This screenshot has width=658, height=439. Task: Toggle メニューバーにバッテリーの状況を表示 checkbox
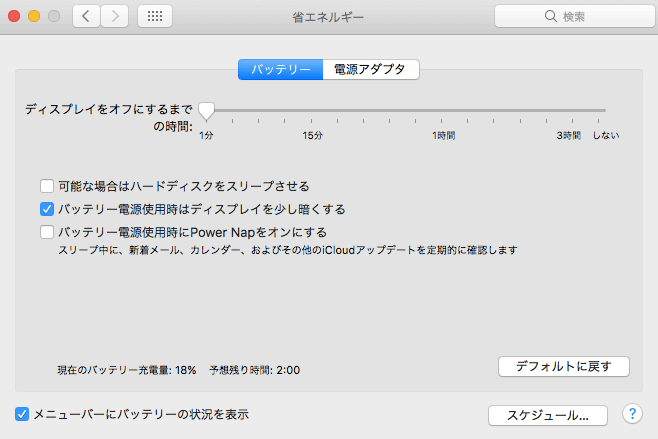[x=22, y=414]
